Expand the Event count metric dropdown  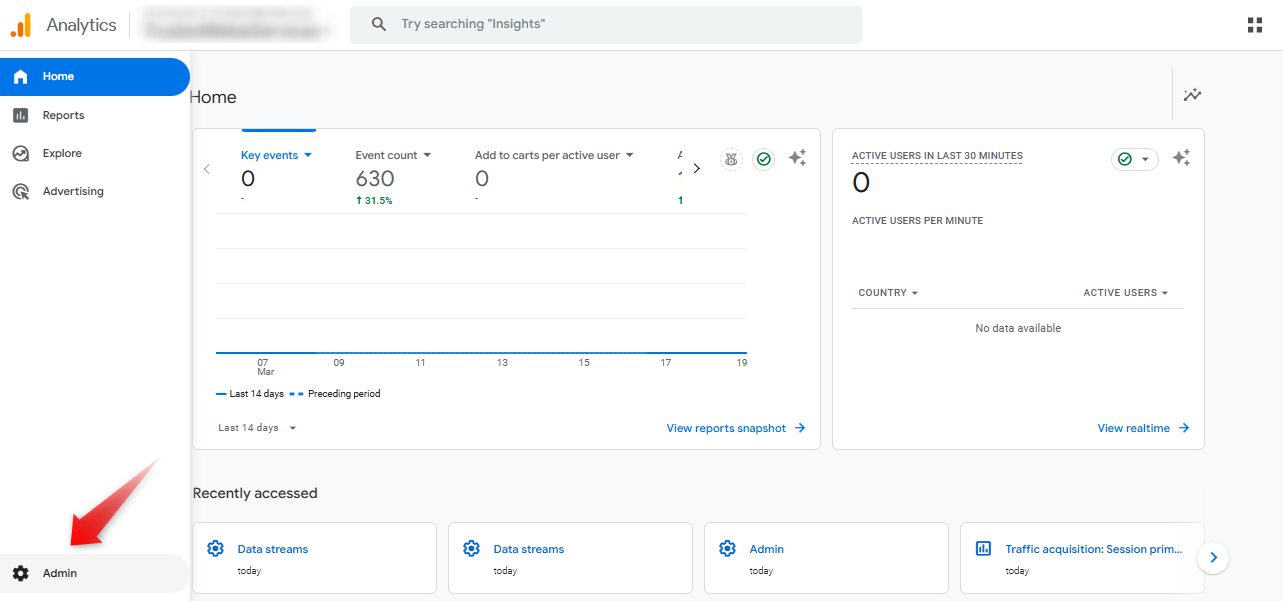[394, 155]
